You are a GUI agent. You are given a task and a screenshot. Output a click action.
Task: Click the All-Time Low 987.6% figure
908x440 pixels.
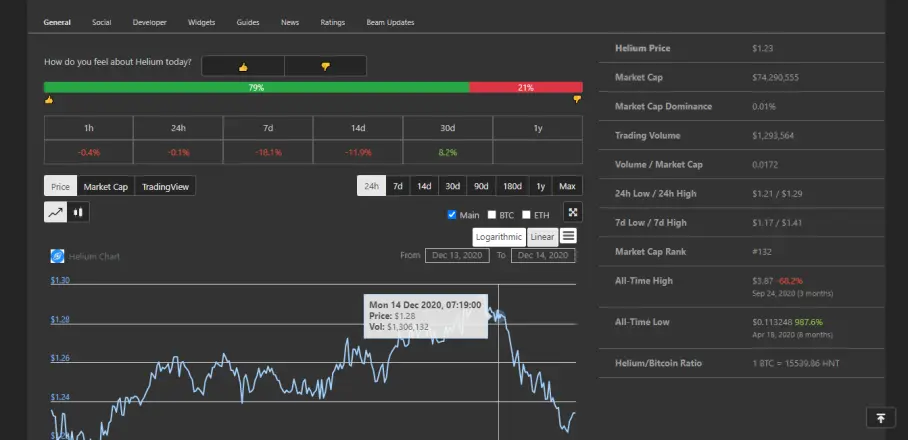[808, 322]
